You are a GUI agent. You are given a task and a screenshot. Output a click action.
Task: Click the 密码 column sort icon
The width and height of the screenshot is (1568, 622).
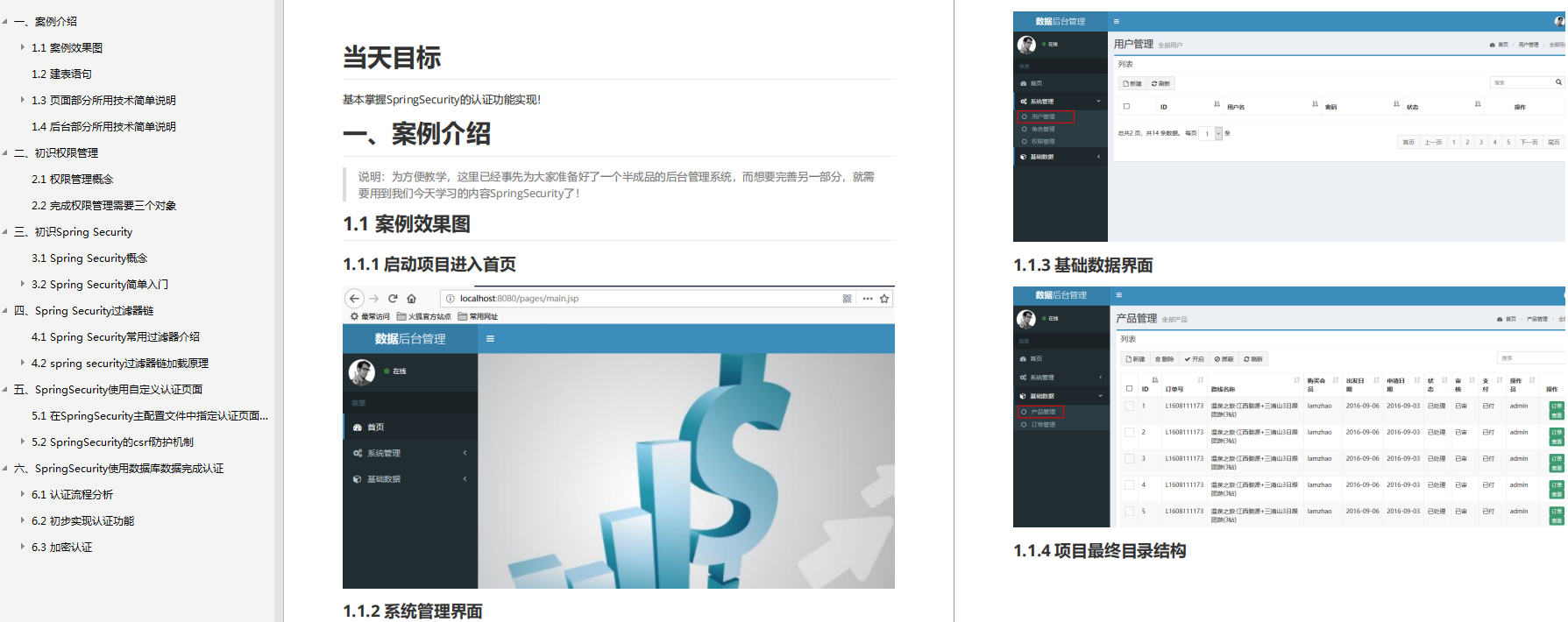click(x=1396, y=104)
